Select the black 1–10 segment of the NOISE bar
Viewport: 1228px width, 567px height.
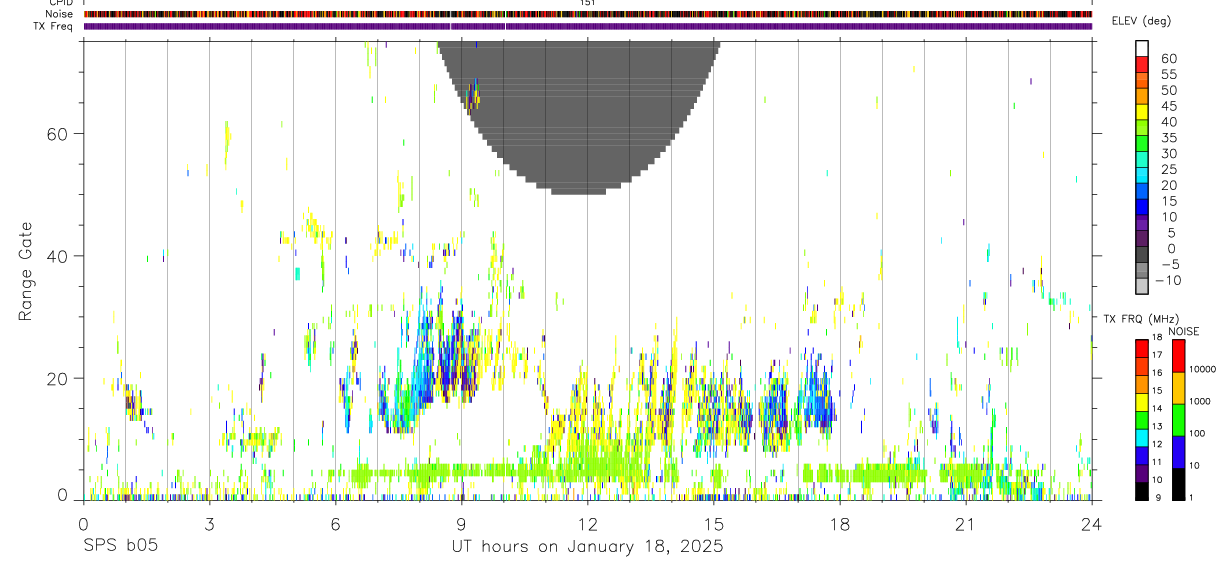(x=1179, y=484)
